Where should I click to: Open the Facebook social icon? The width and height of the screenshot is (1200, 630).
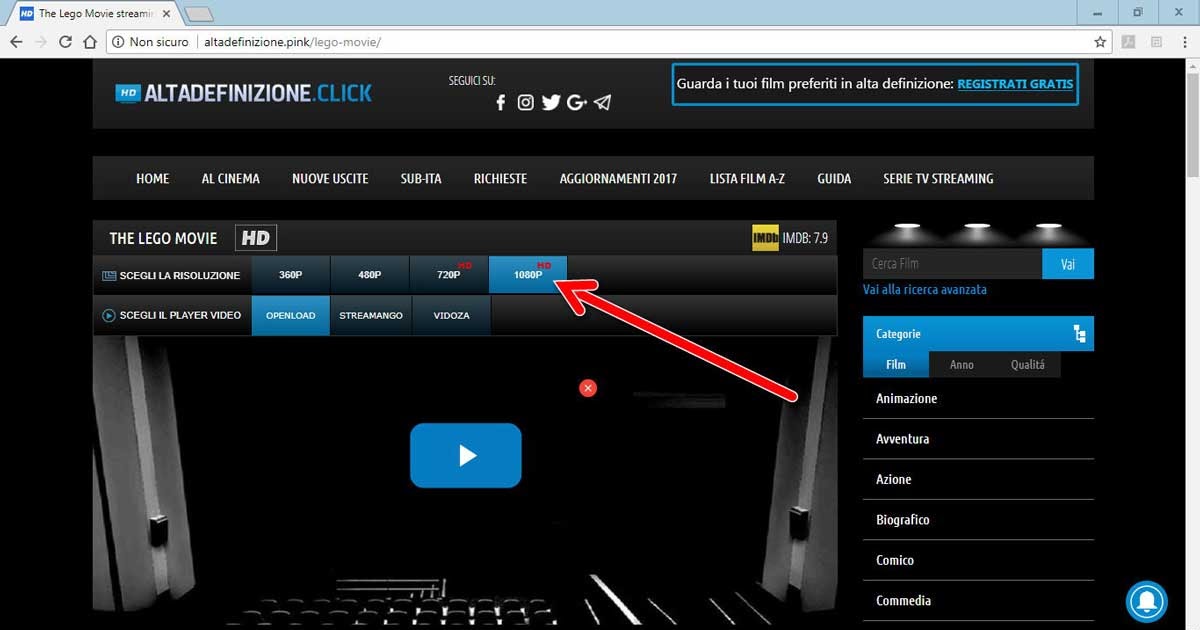click(501, 103)
